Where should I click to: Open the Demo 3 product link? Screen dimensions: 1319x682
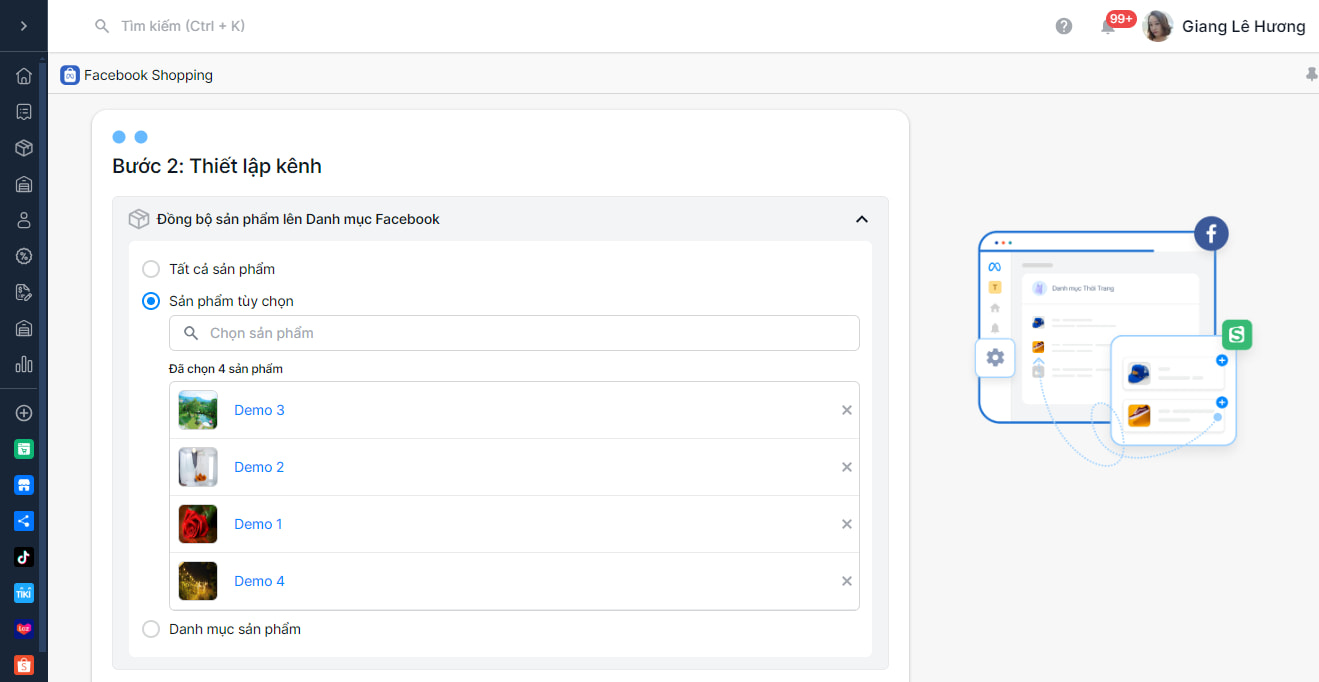point(259,410)
